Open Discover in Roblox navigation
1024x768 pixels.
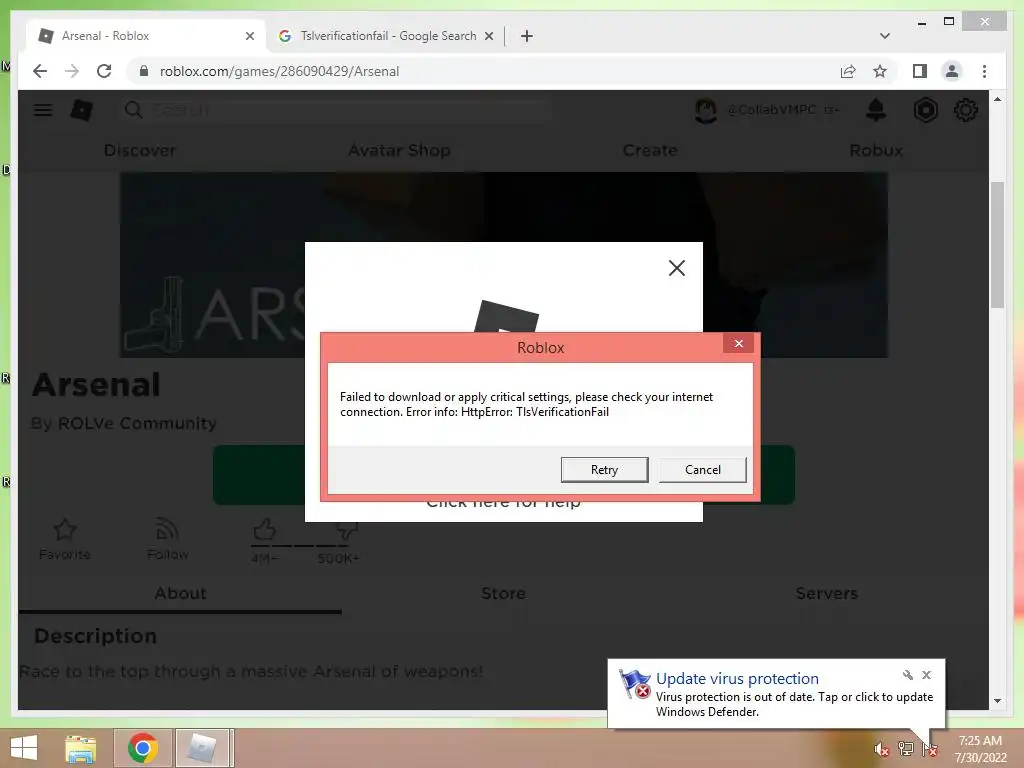(x=140, y=150)
